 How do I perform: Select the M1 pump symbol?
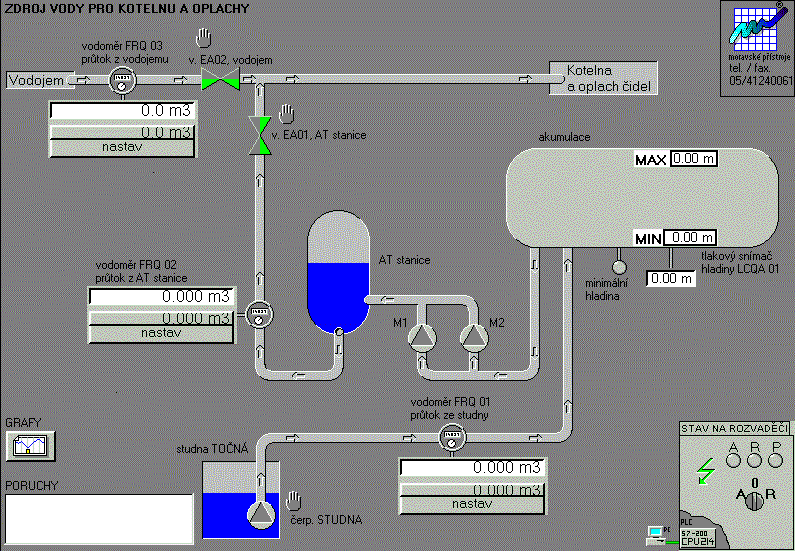pos(422,337)
